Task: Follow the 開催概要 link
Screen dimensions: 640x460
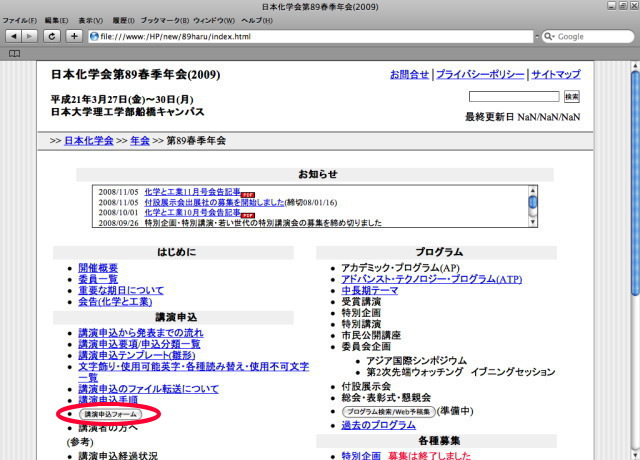Action: pos(98,268)
